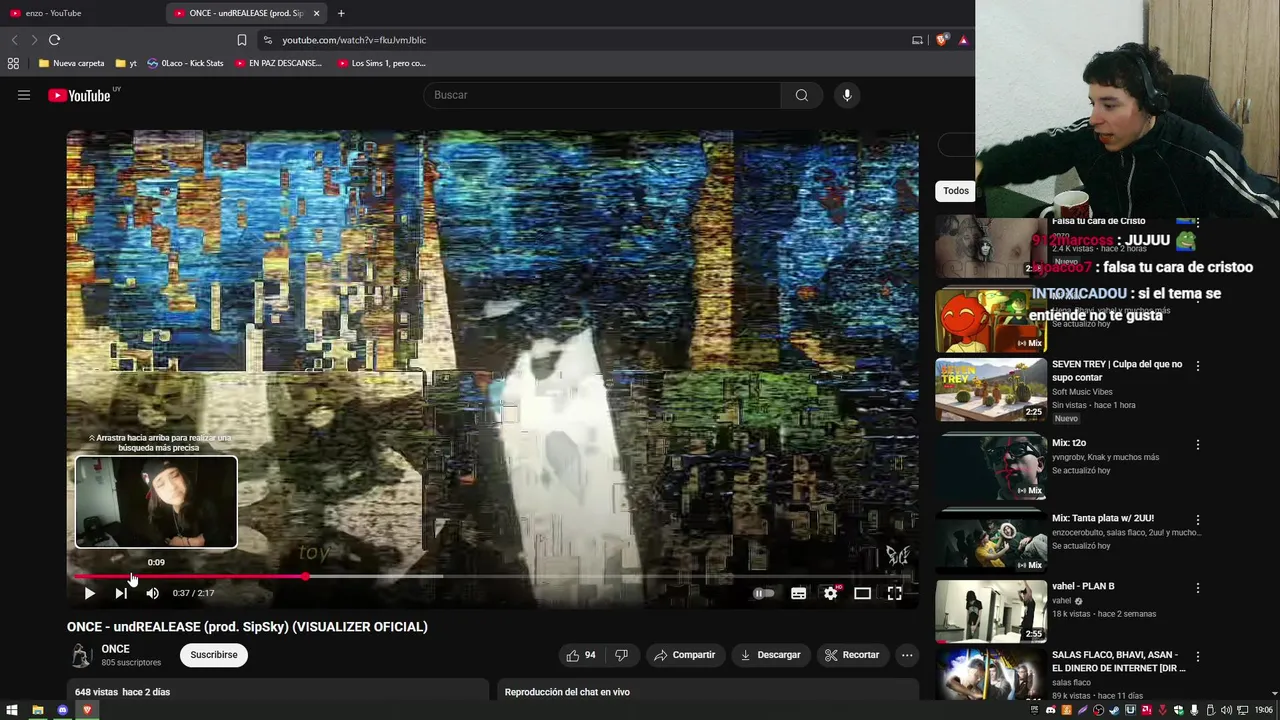Open browser apps grid on bookmarks bar
The height and width of the screenshot is (720, 1280).
click(13, 63)
